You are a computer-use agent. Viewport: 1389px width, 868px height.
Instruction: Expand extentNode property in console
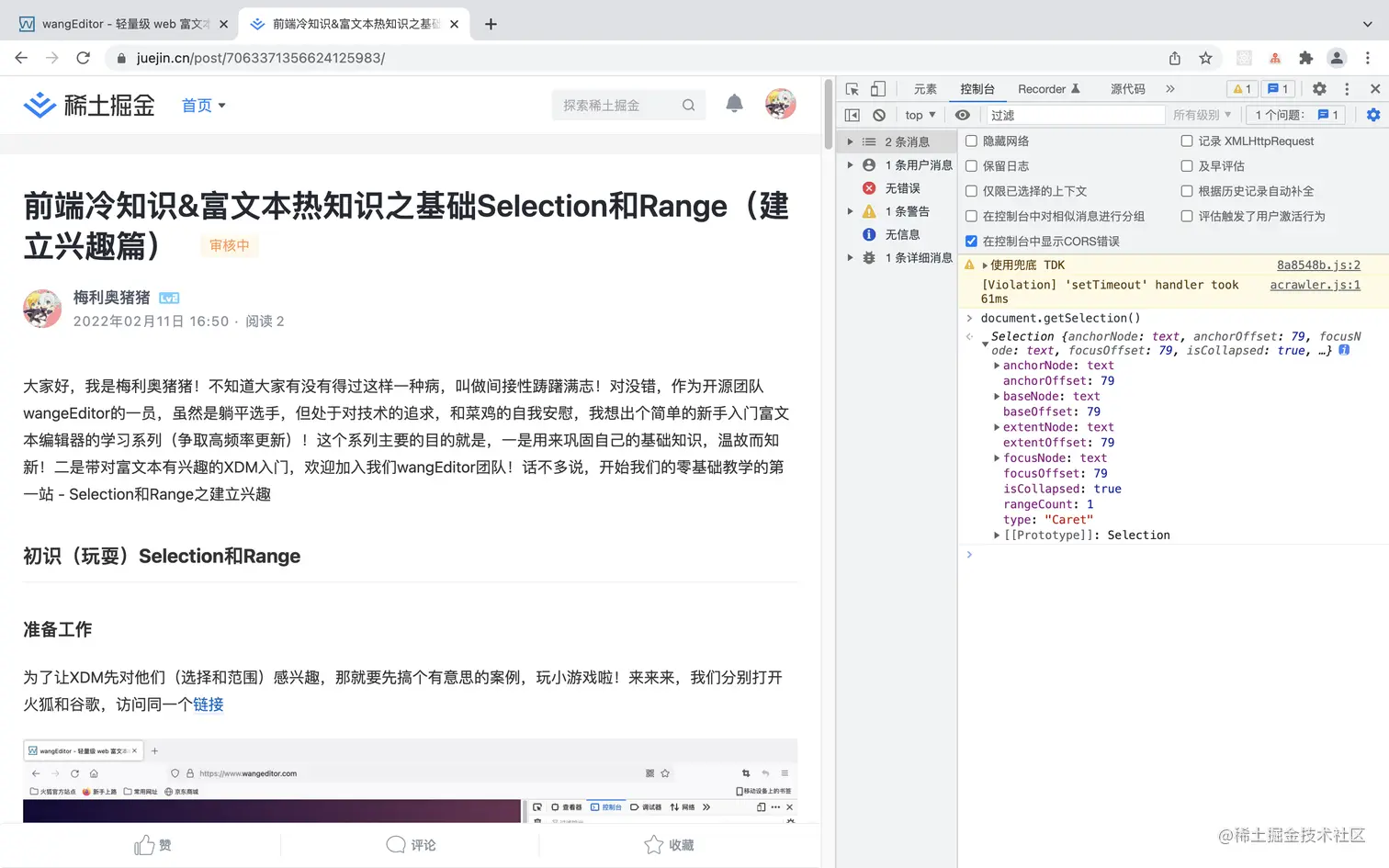pyautogui.click(x=997, y=427)
